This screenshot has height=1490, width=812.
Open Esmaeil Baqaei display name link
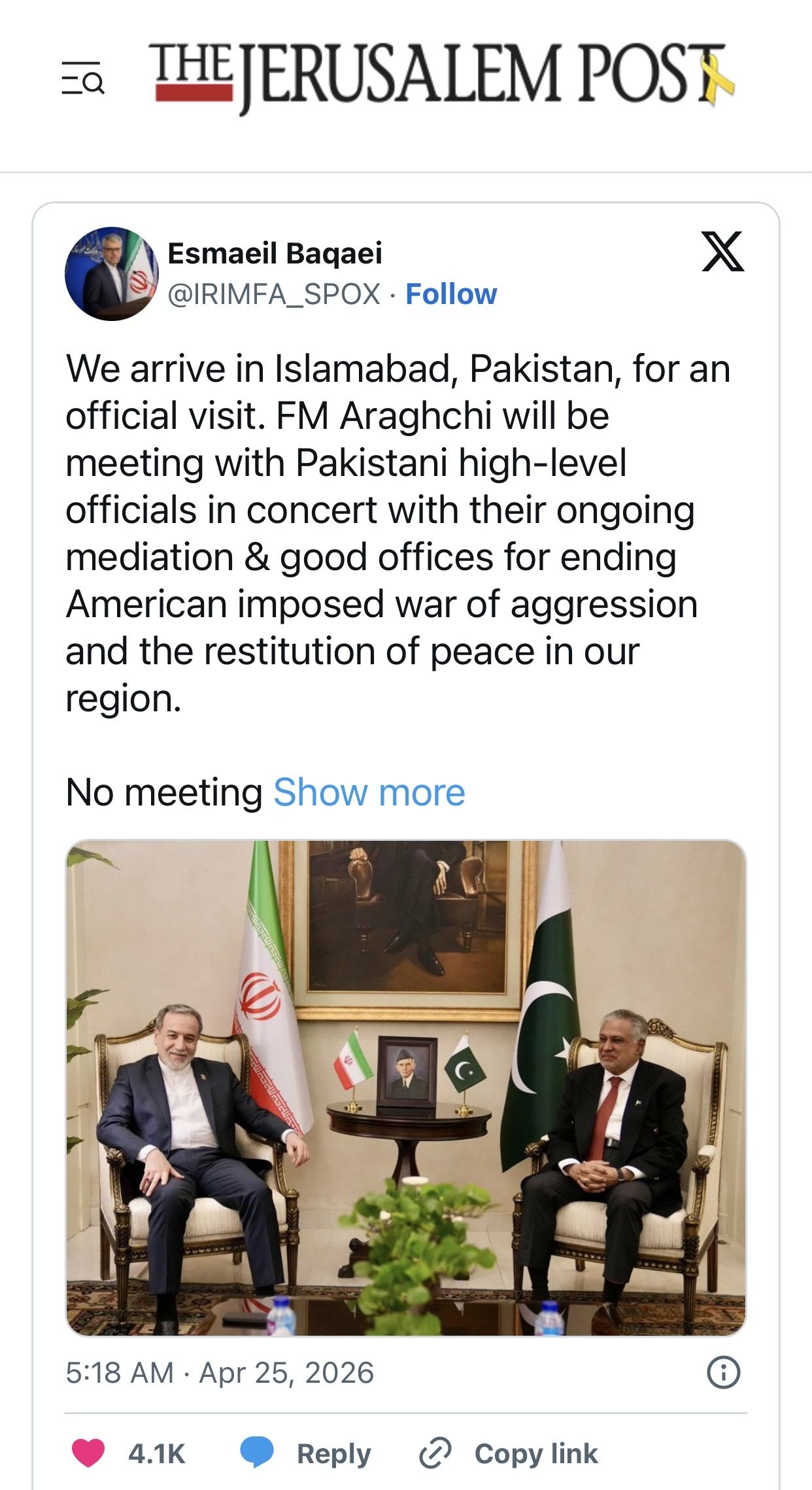point(275,253)
